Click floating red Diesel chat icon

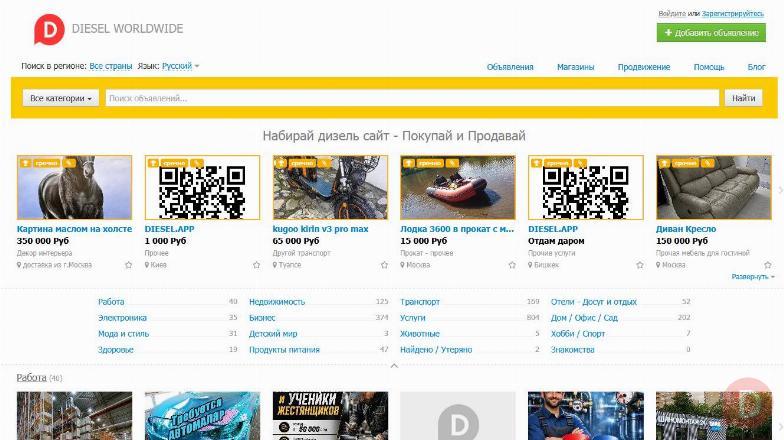(748, 402)
